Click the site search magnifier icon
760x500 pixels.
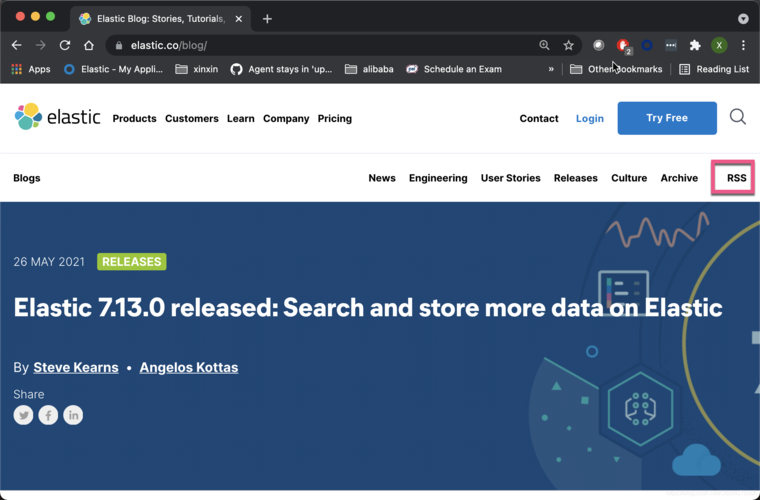point(738,117)
